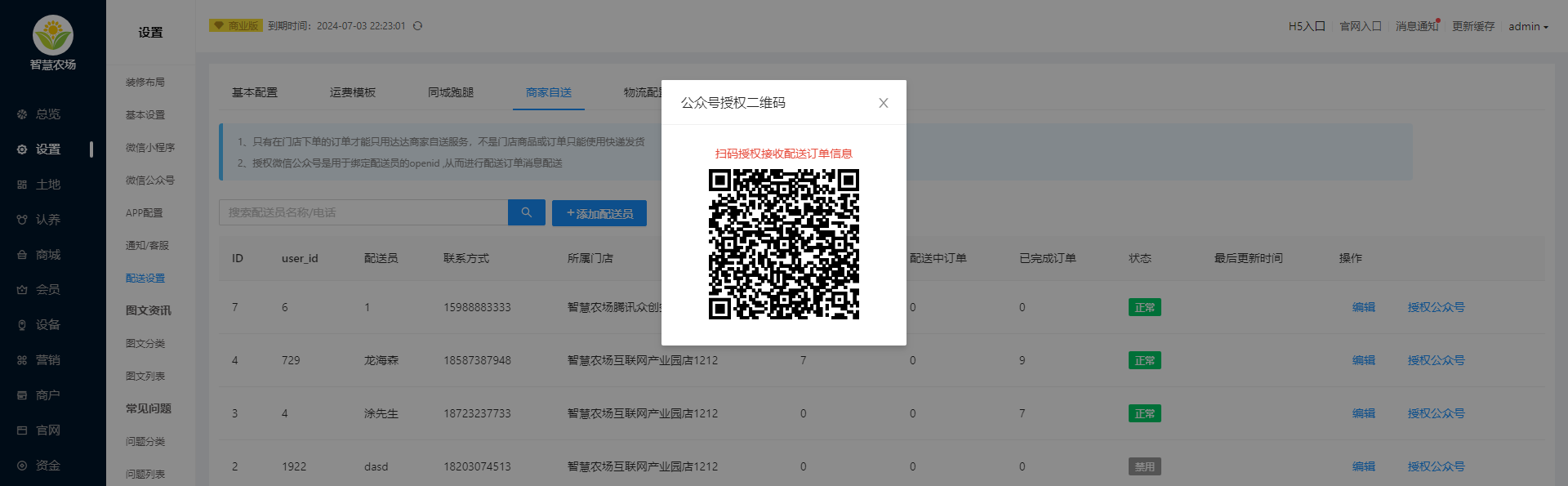The image size is (1568, 486).
Task: Click 授权公众号 for phone 15988883333
Action: coord(1436,307)
